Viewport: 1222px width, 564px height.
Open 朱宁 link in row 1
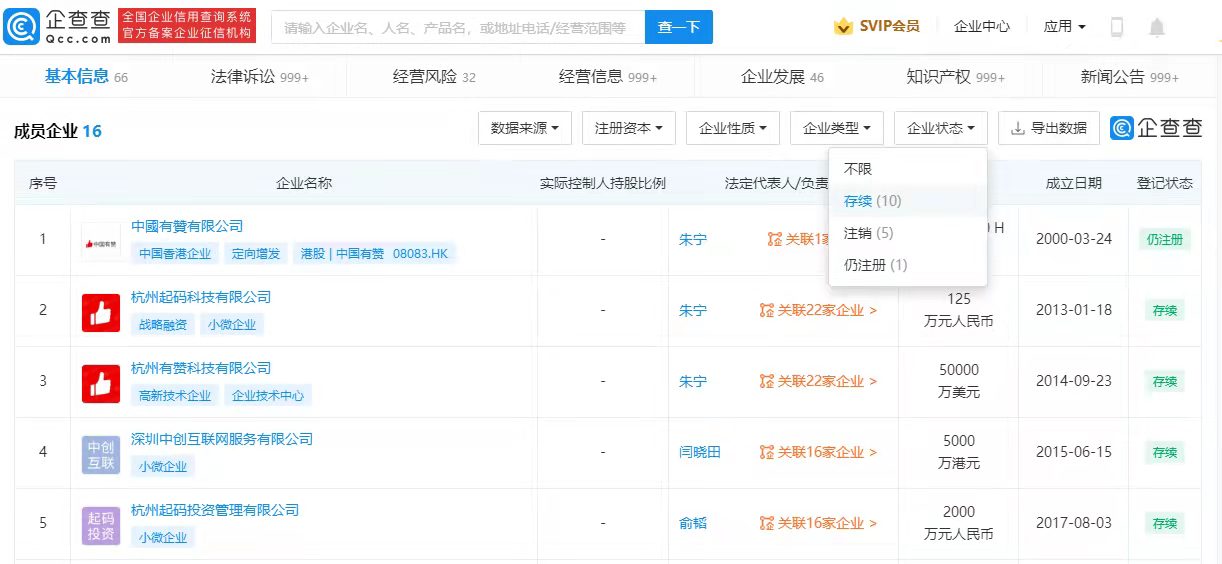click(693, 239)
